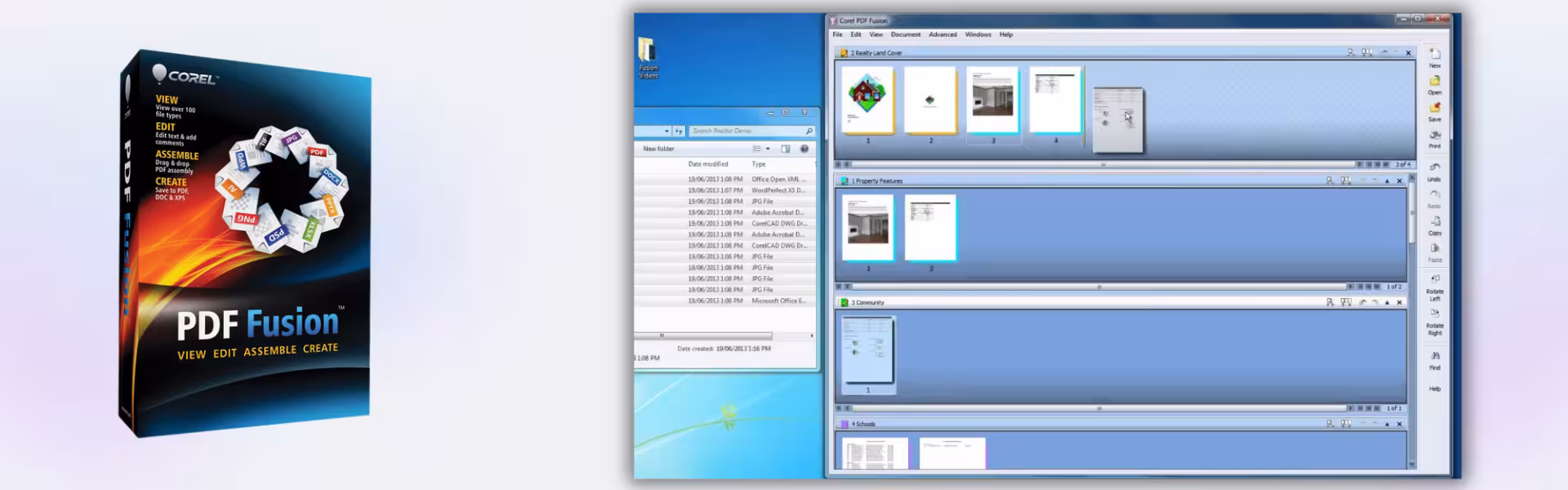
Task: Click rotate left icon in Community header
Action: pos(1362,302)
